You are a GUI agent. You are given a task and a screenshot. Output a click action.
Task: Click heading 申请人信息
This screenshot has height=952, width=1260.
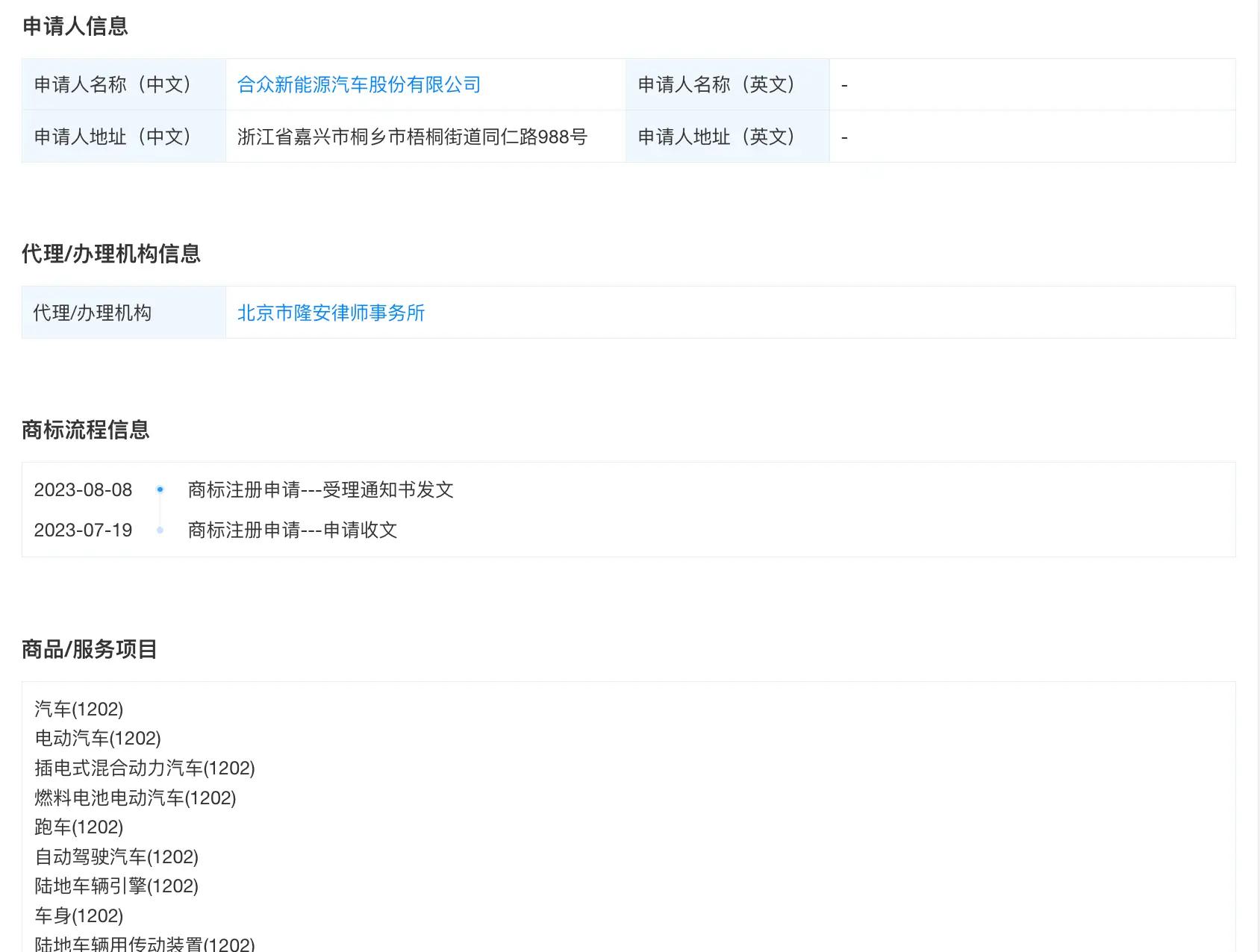[x=75, y=26]
